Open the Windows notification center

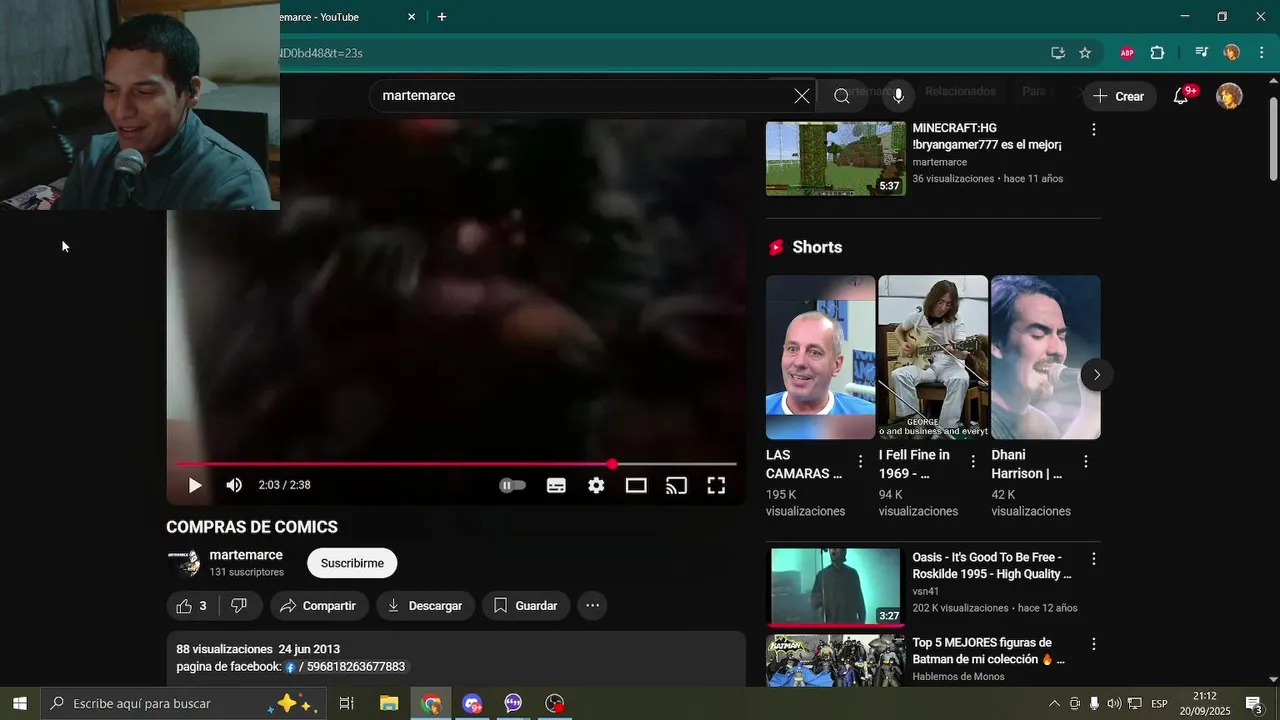(x=1254, y=704)
